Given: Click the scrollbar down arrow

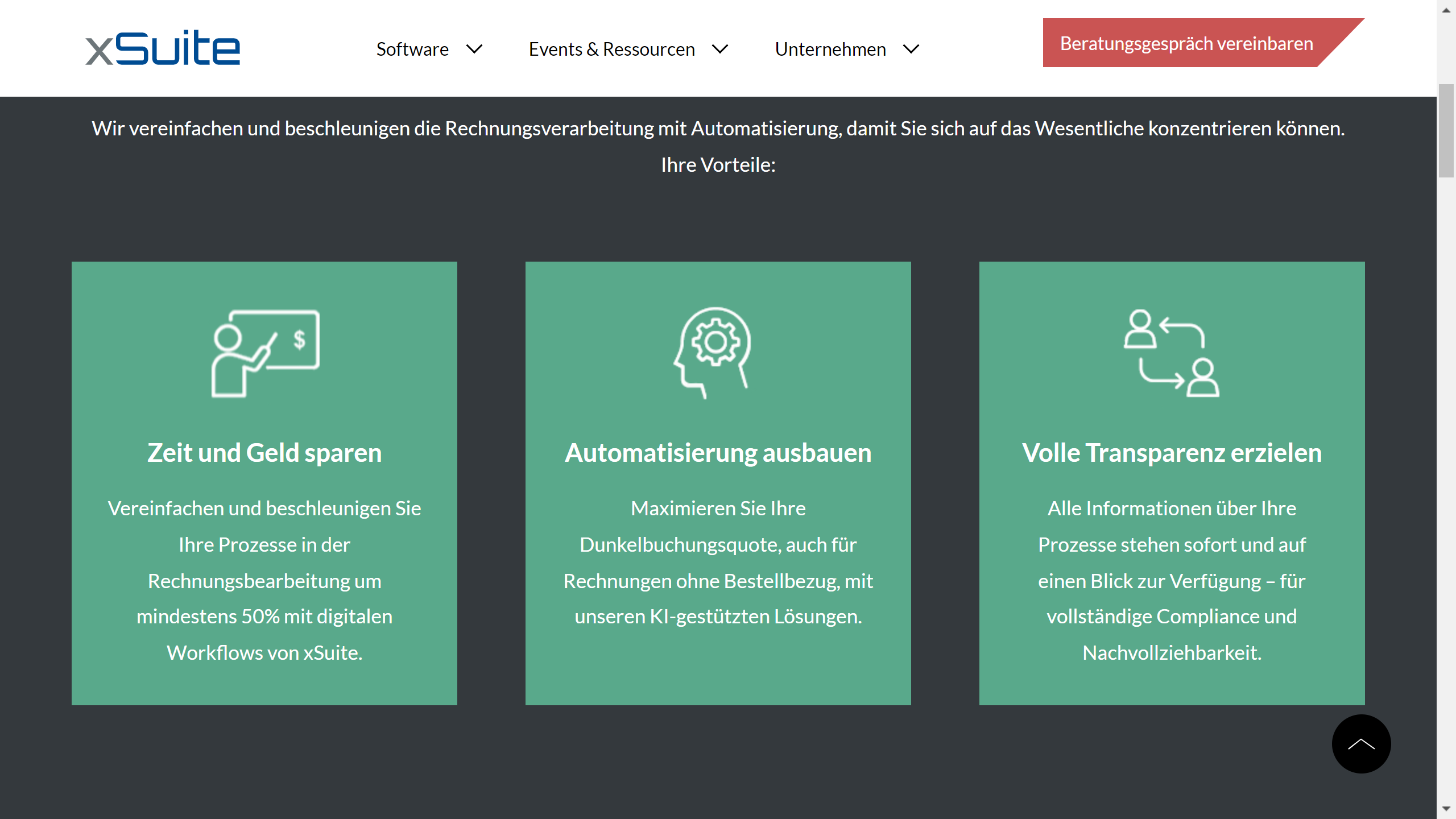Looking at the screenshot, I should click(1446, 808).
